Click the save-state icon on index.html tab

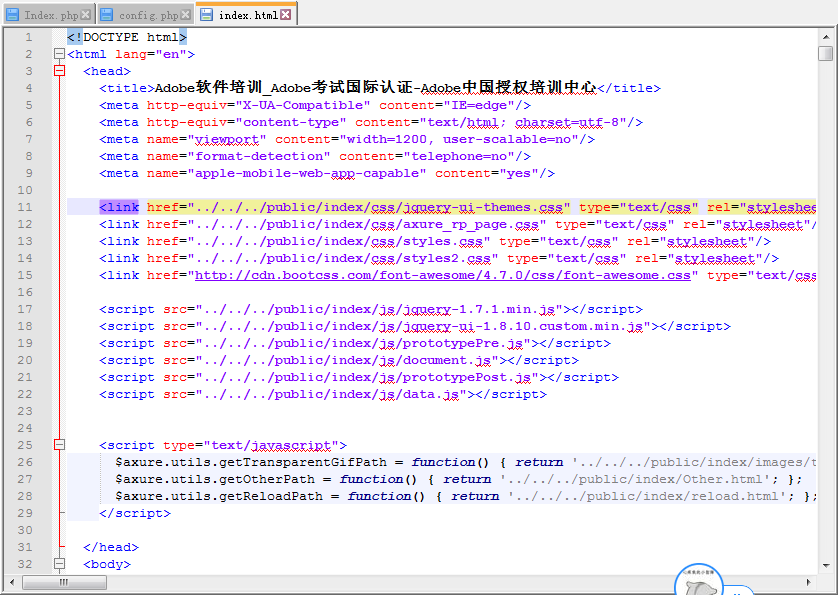click(206, 14)
